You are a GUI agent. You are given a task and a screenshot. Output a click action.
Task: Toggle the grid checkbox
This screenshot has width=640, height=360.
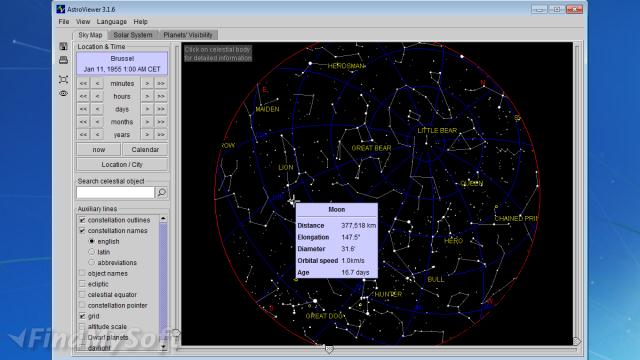82,316
